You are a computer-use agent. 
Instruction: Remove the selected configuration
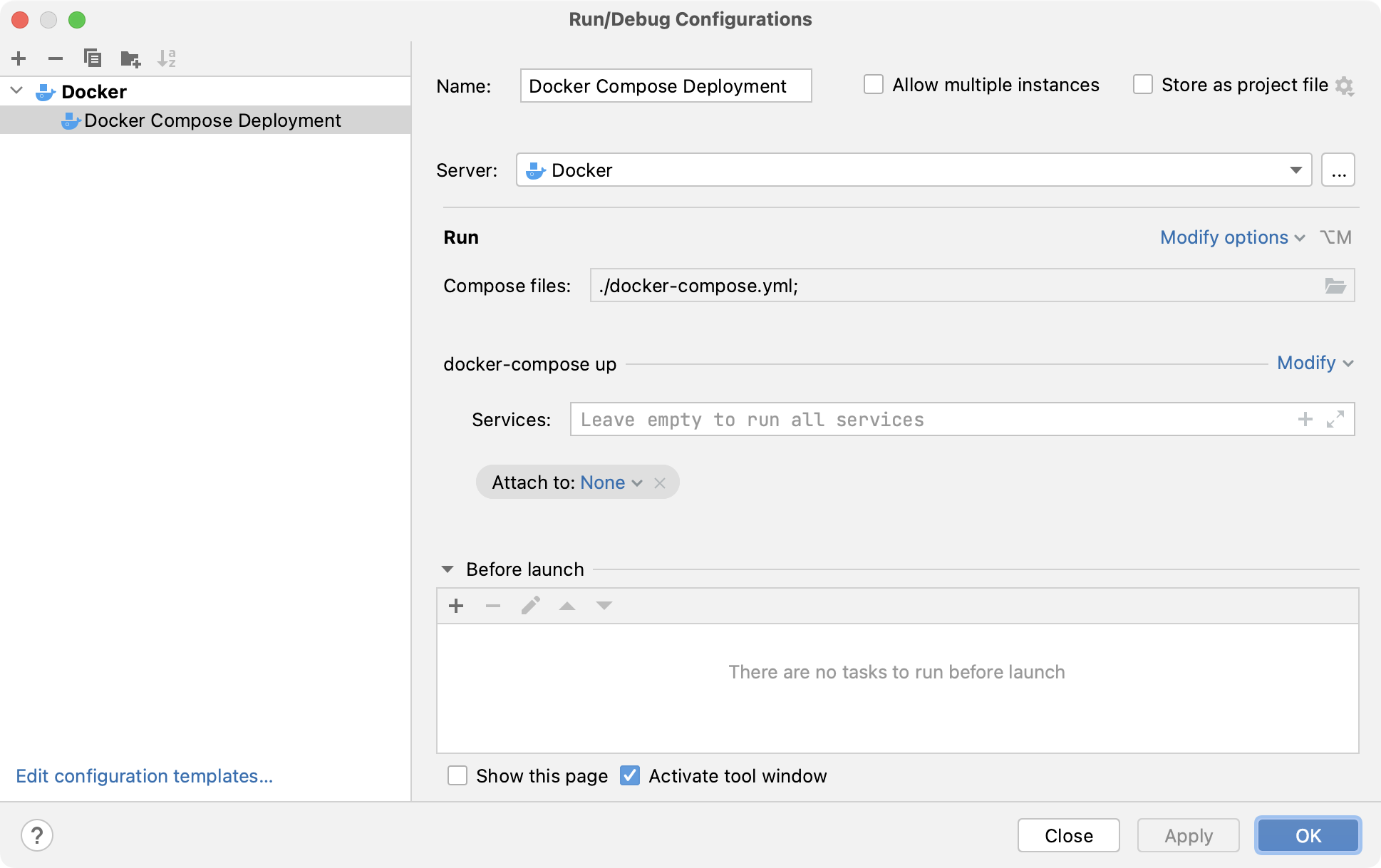[x=56, y=58]
